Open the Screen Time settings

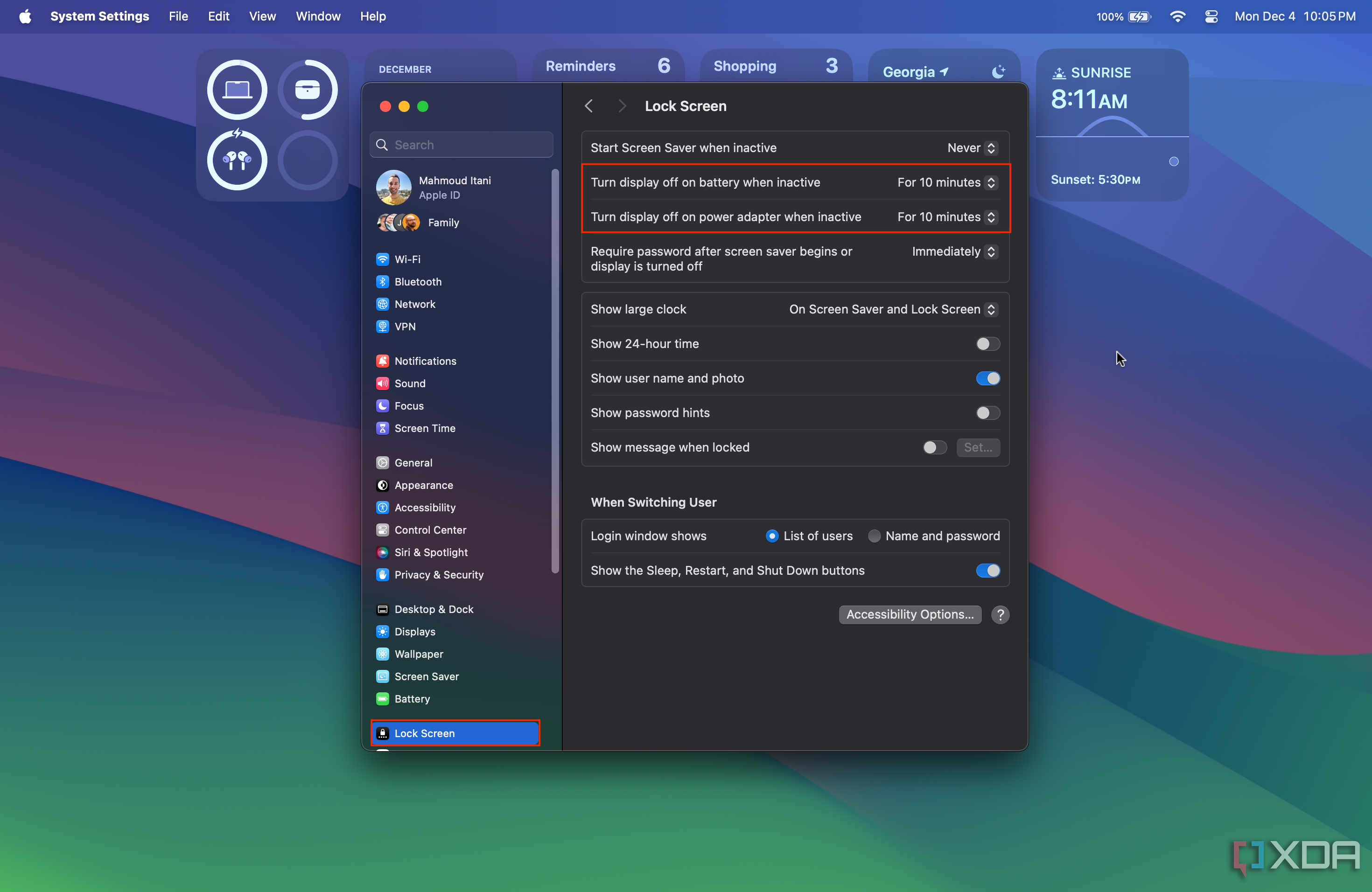click(425, 428)
